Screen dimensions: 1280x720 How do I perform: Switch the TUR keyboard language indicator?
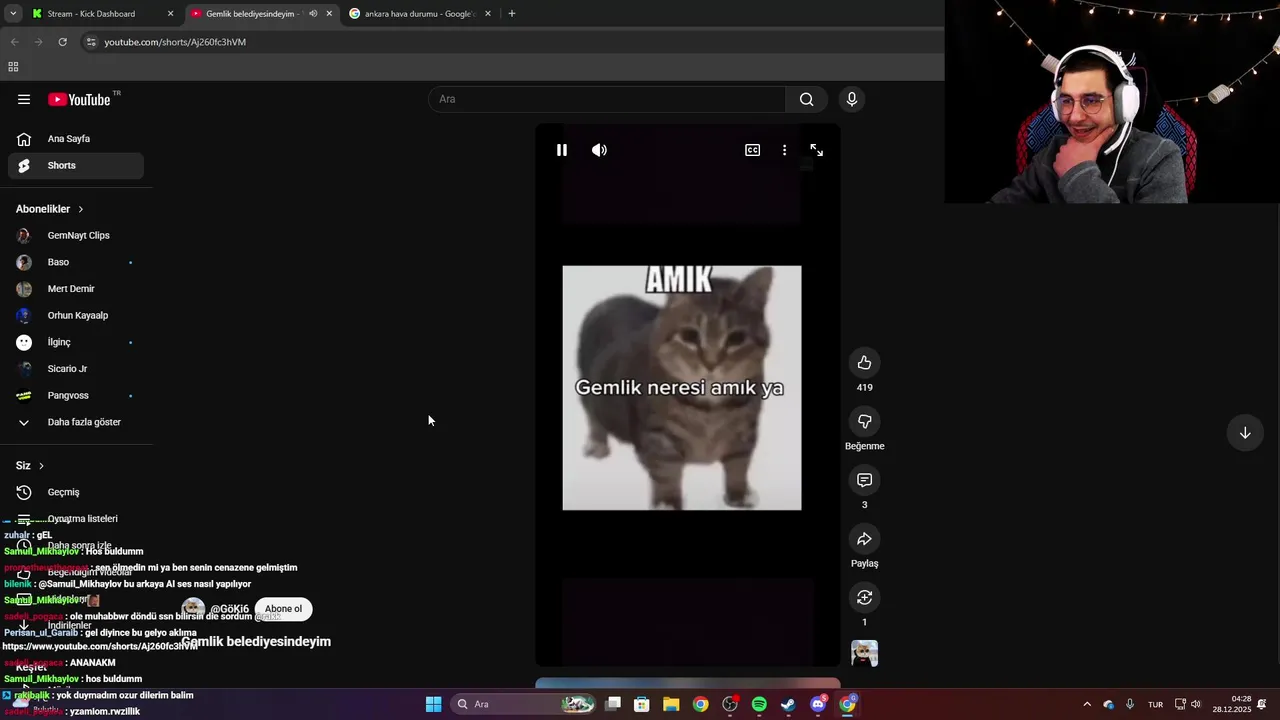(x=1156, y=704)
